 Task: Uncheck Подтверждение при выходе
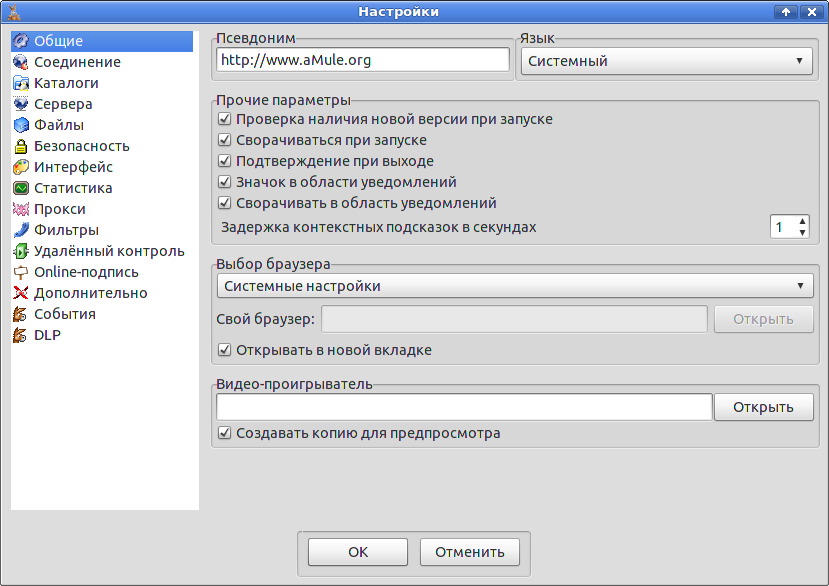point(225,161)
